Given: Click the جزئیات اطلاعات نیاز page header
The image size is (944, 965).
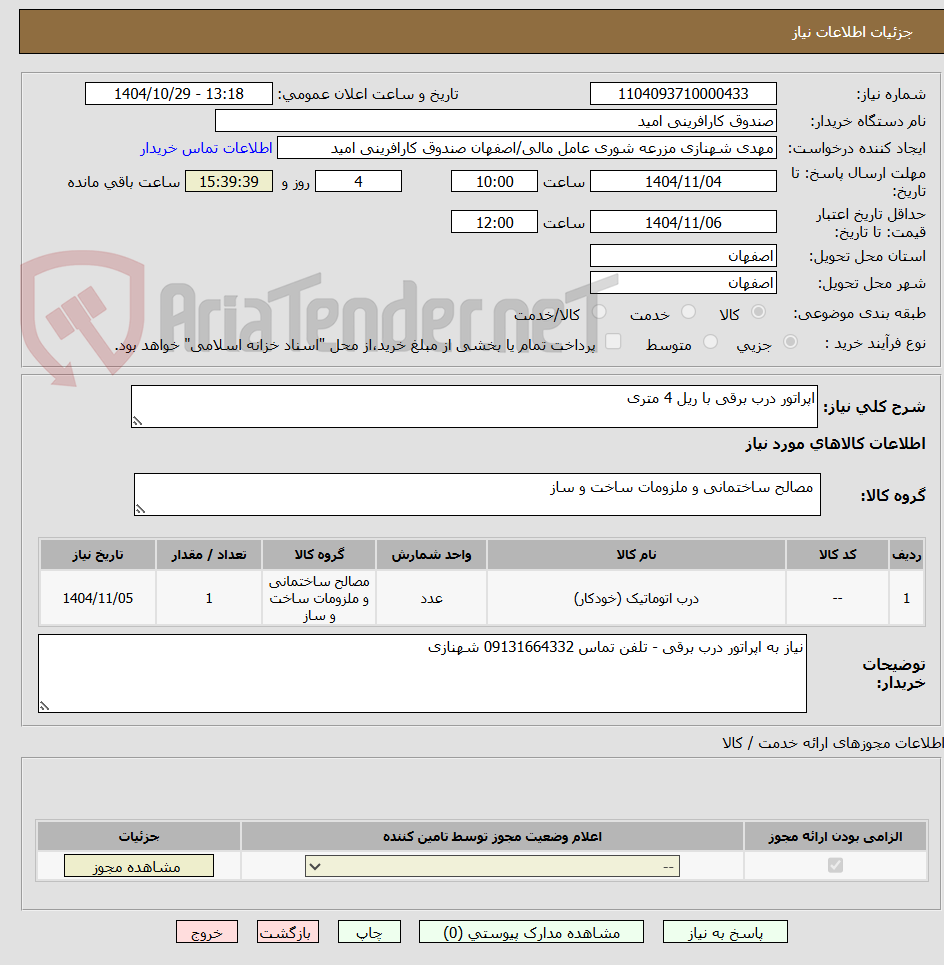Looking at the screenshot, I should click(x=852, y=32).
